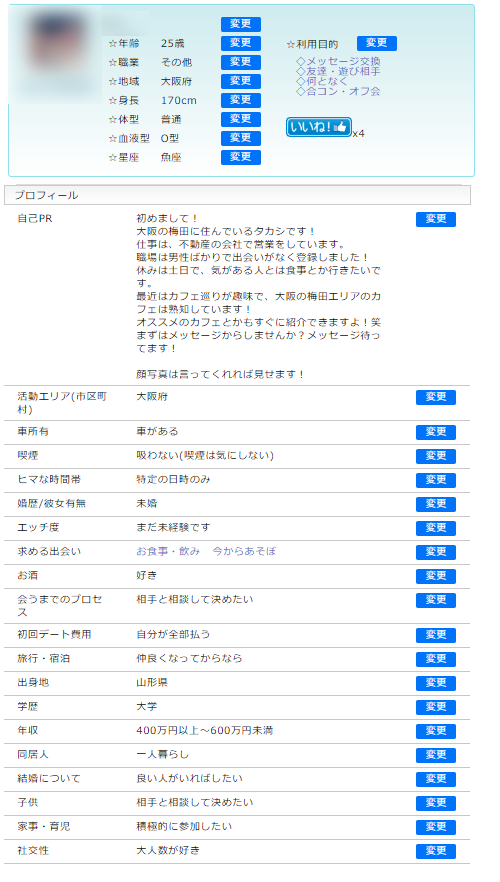Select the プロフィール section header
This screenshot has width=500, height=882.
click(237, 195)
